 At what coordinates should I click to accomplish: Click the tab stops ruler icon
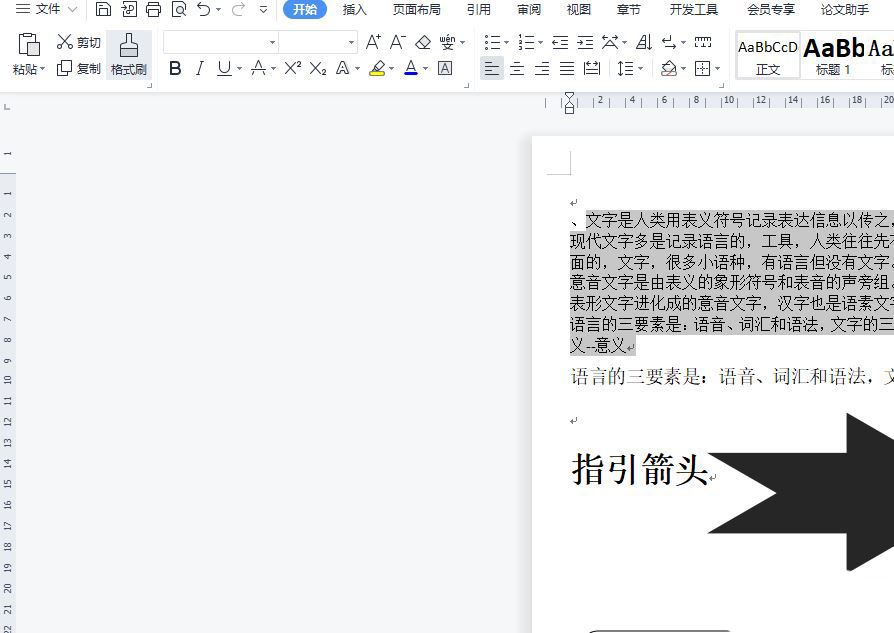[x=703, y=42]
